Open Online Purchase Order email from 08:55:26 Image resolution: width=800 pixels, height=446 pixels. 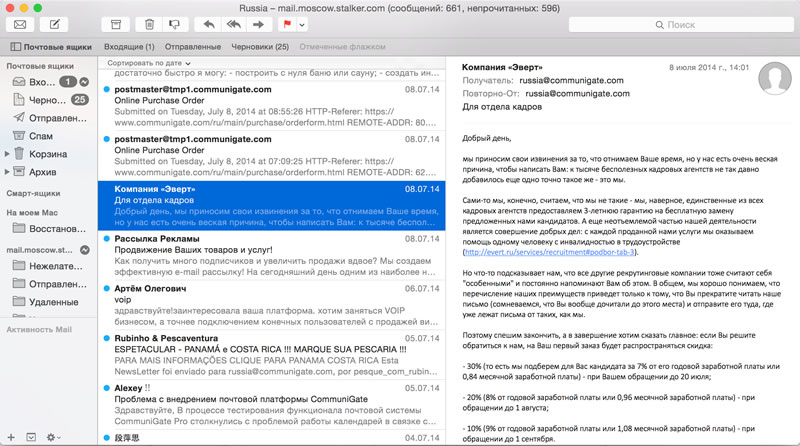click(x=271, y=106)
